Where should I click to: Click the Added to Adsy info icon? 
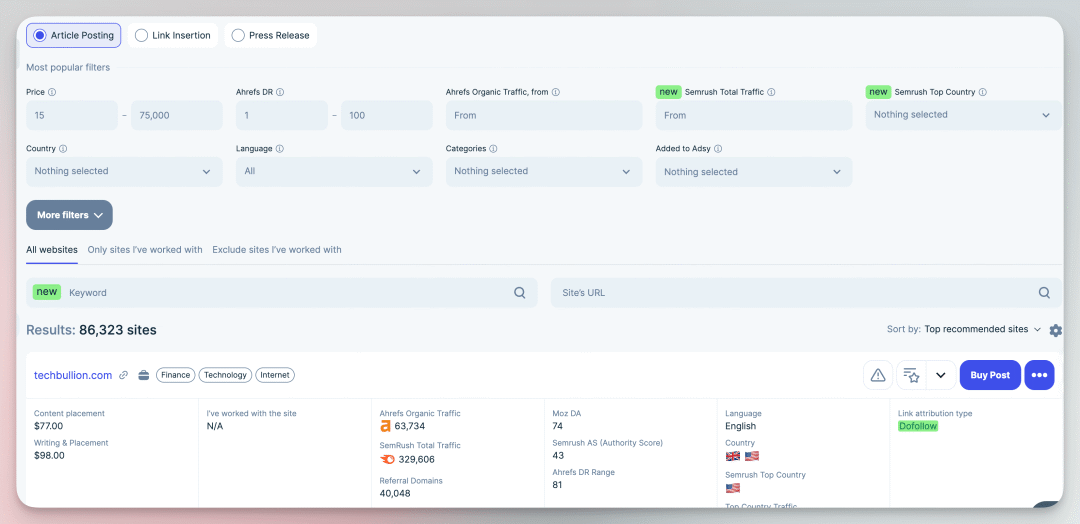[x=718, y=148]
